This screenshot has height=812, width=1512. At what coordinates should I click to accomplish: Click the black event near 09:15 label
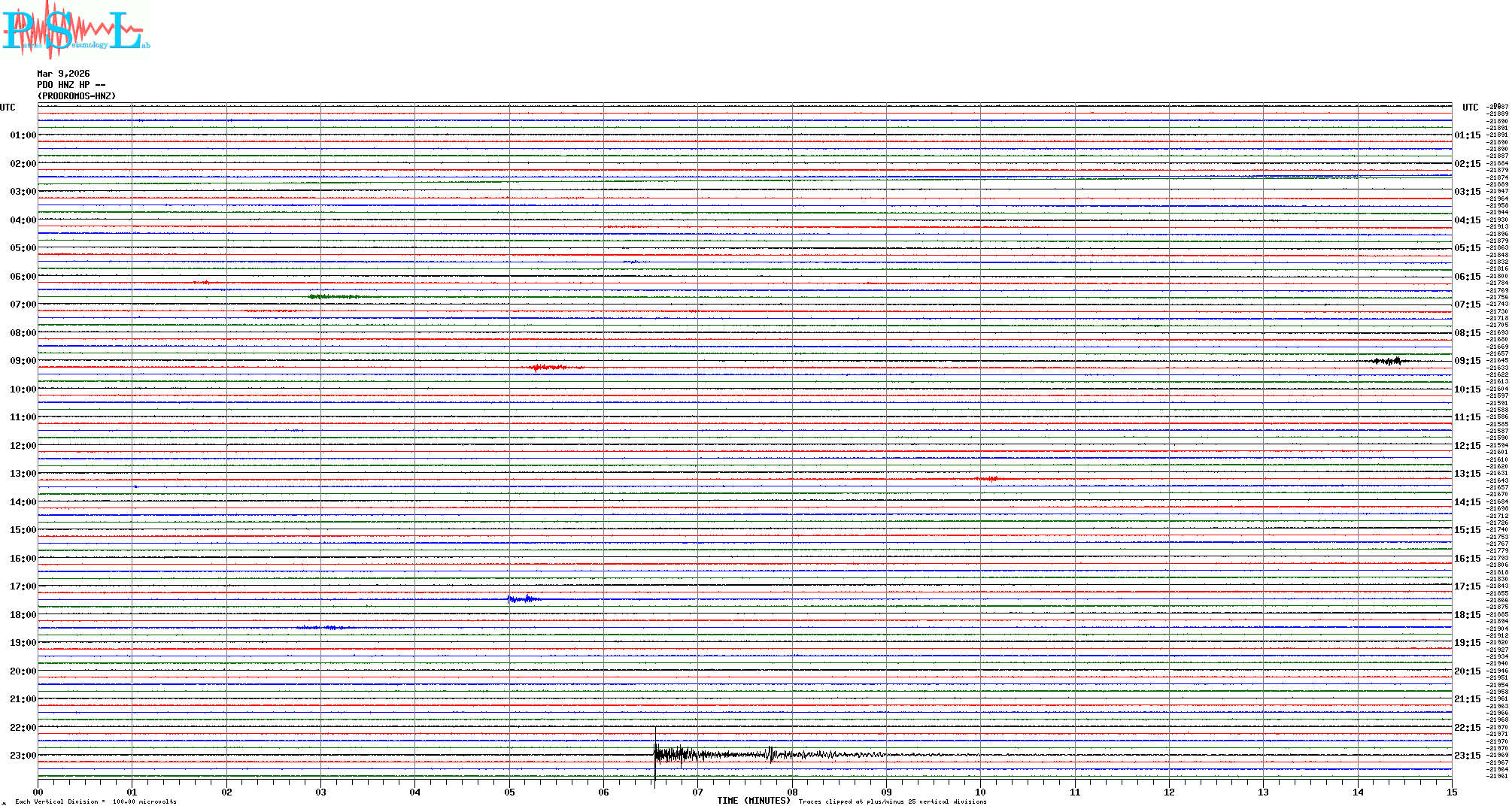1389,361
